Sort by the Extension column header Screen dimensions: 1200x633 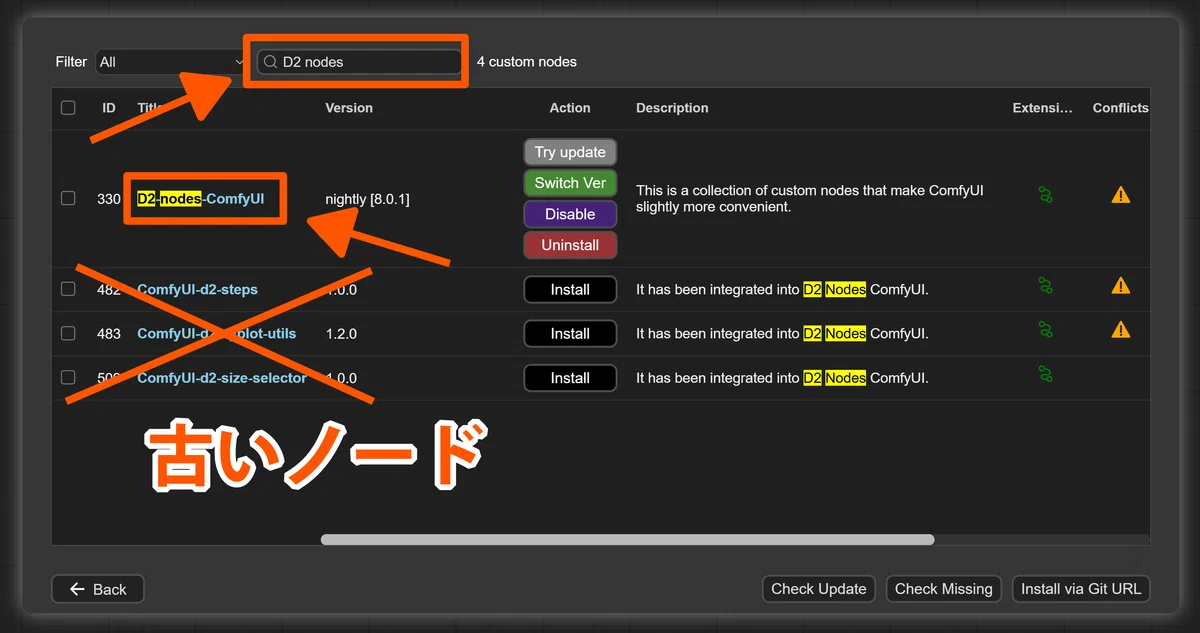(1042, 108)
